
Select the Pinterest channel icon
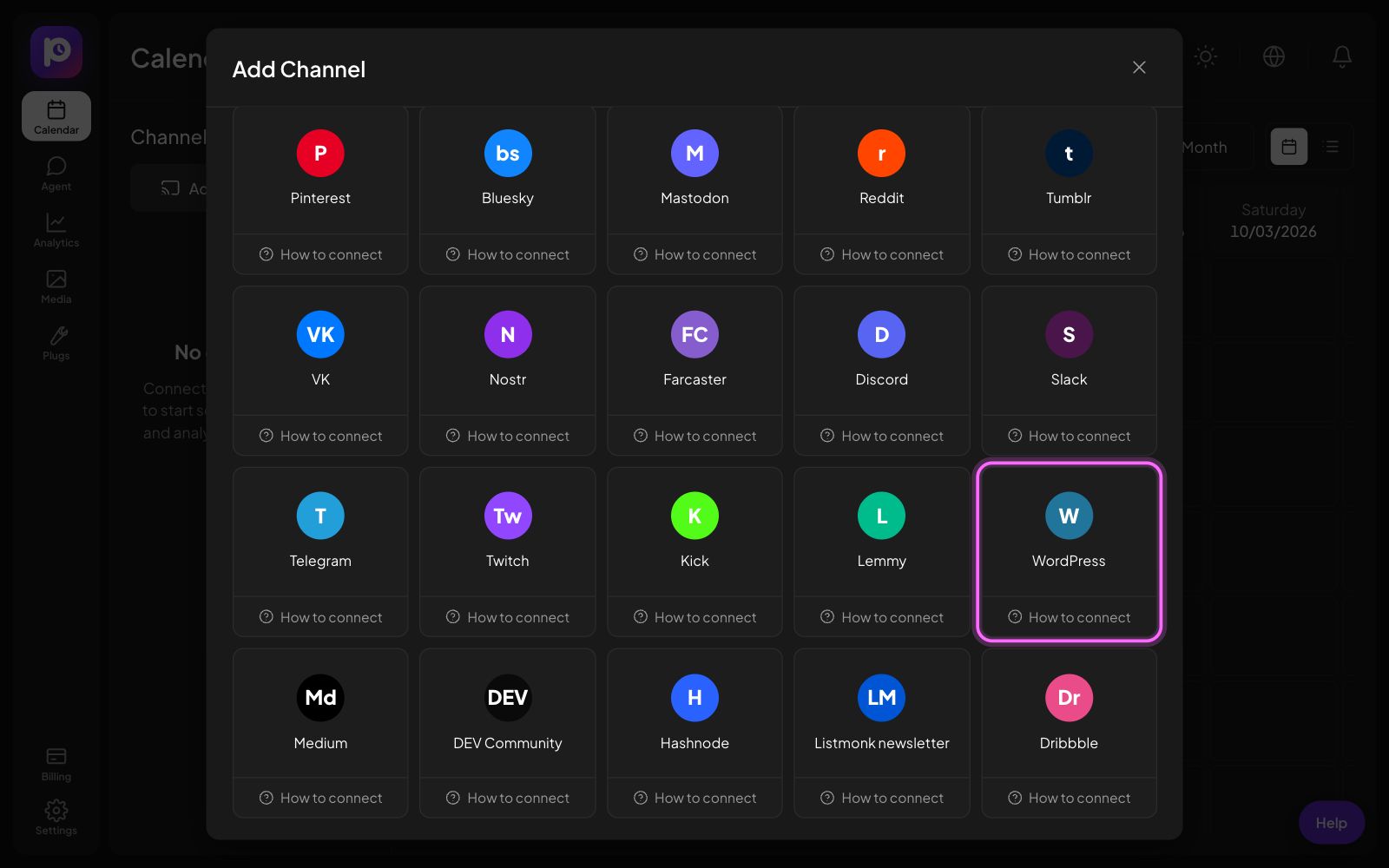320,154
